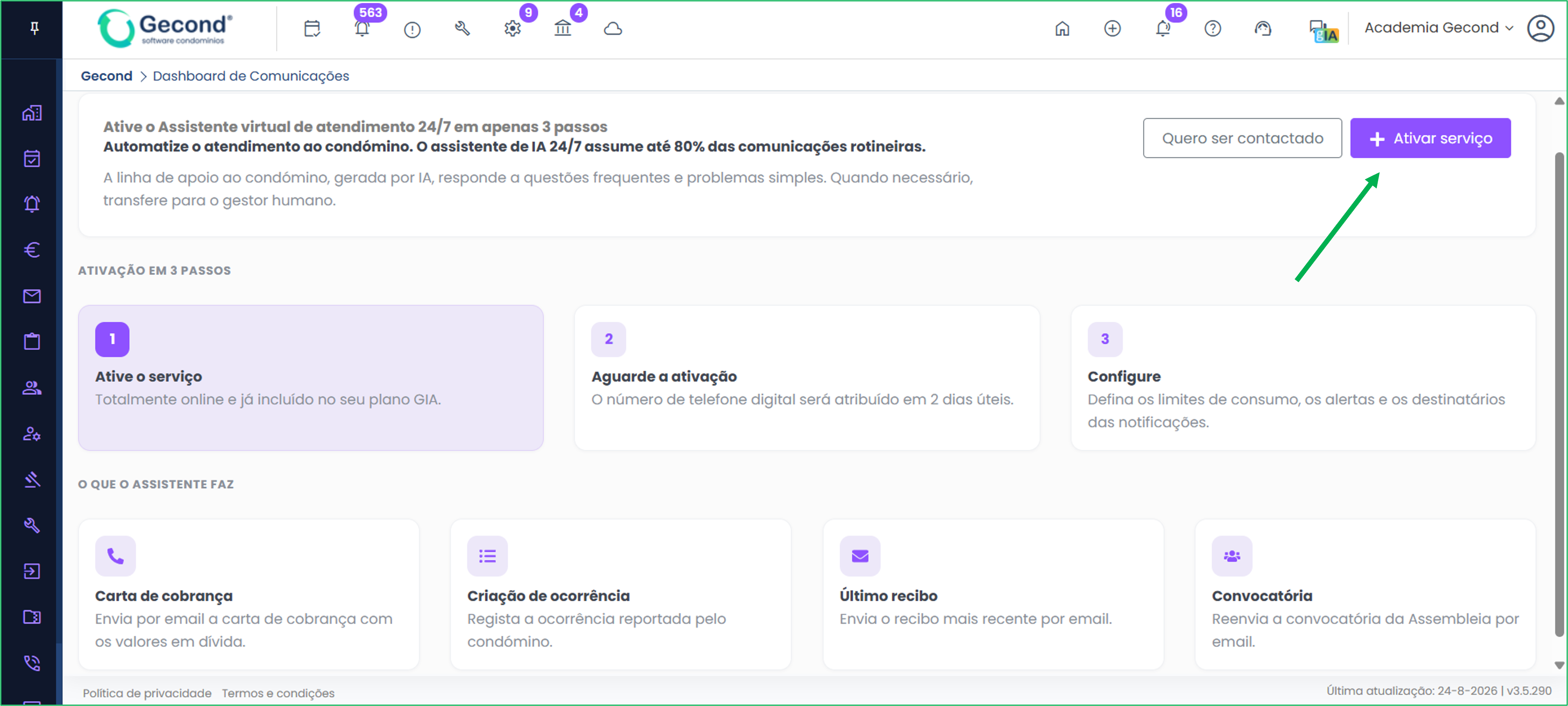The image size is (1568, 706).
Task: Click the pin icon at sidebar top
Action: (35, 28)
